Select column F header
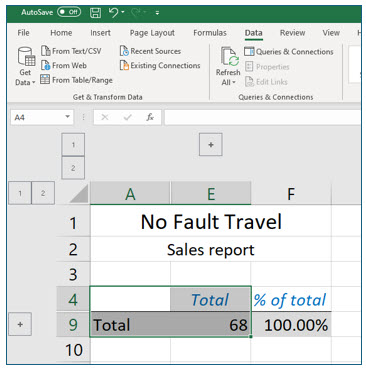Viewport: 366px width, 370px height. pos(291,194)
